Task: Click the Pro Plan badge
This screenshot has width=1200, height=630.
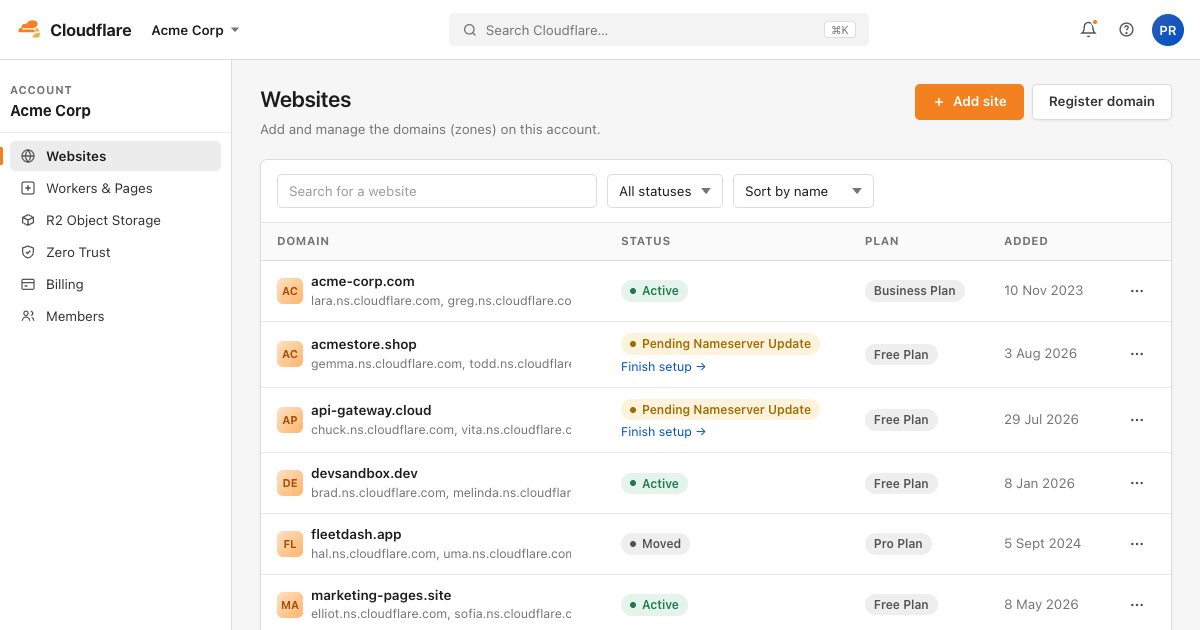Action: tap(898, 544)
